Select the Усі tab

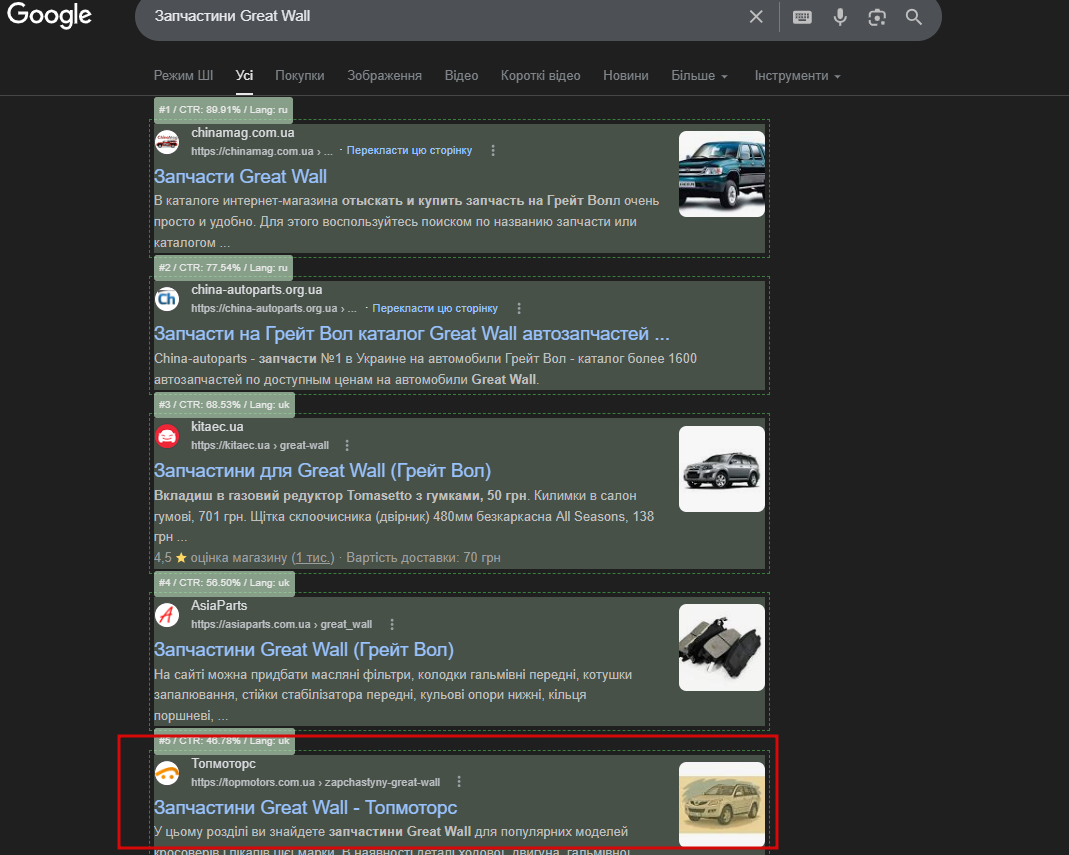tap(244, 76)
